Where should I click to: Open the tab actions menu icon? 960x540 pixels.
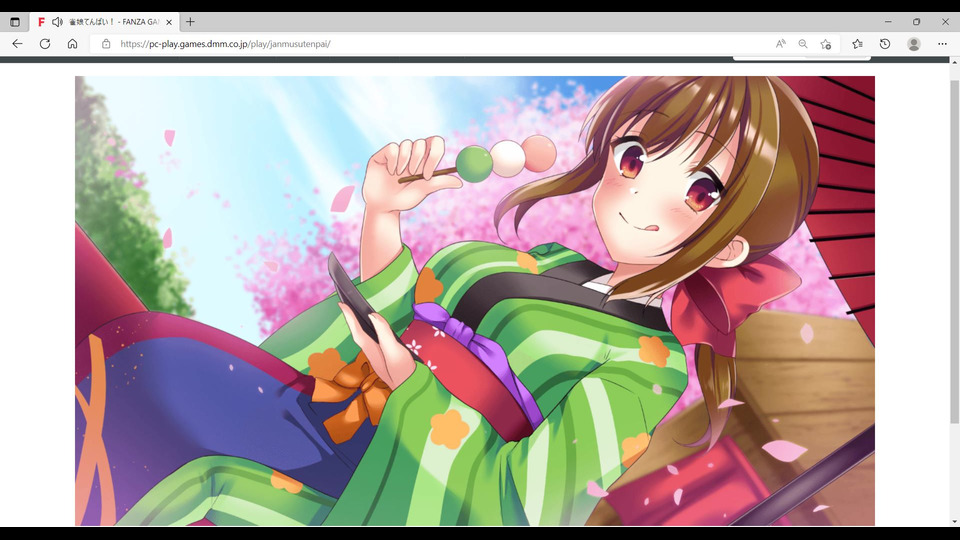(x=15, y=22)
